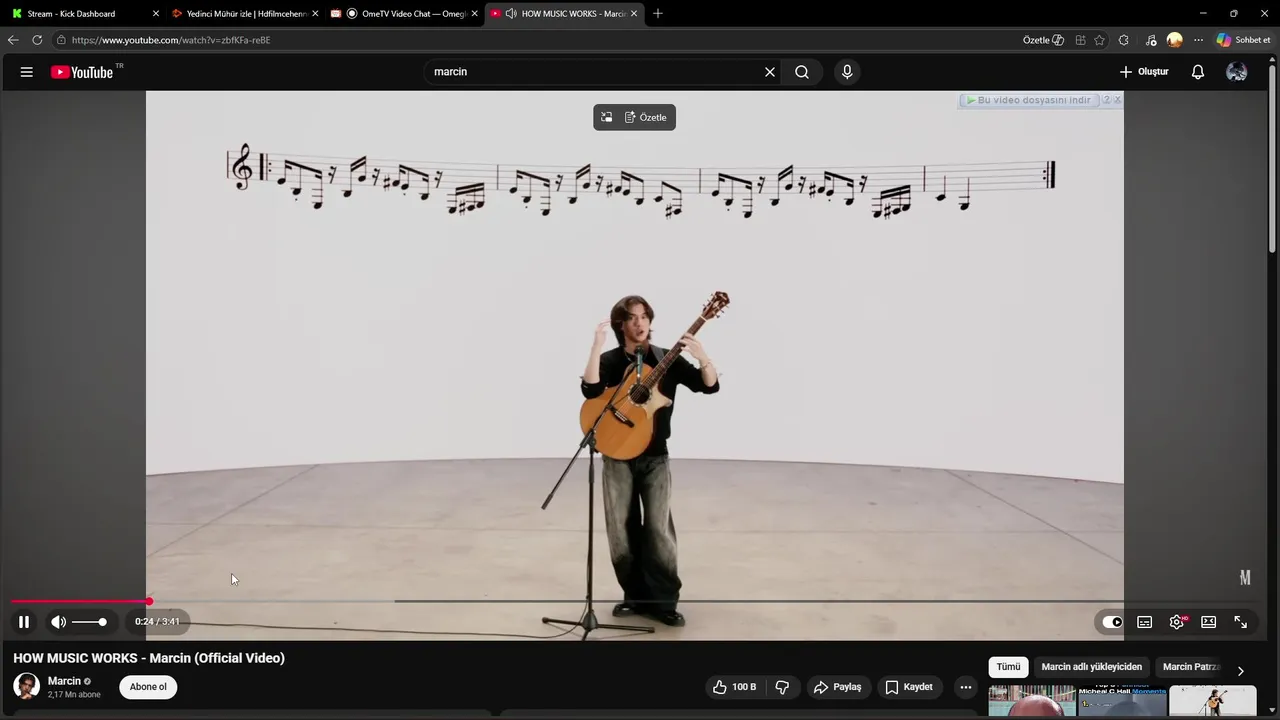1280x720 pixels.
Task: Open the YouTube hamburger guide menu
Action: 27,72
